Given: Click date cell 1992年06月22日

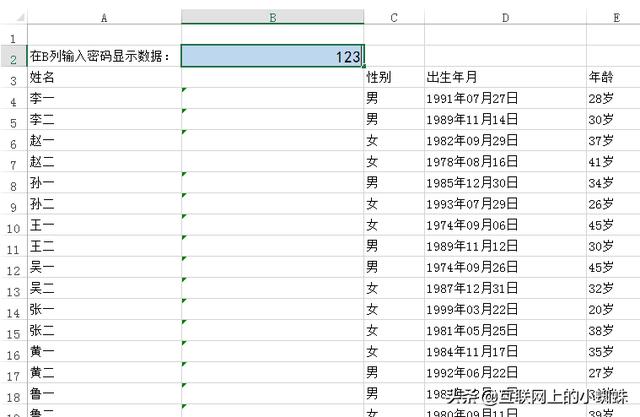Looking at the screenshot, I should click(505, 373).
